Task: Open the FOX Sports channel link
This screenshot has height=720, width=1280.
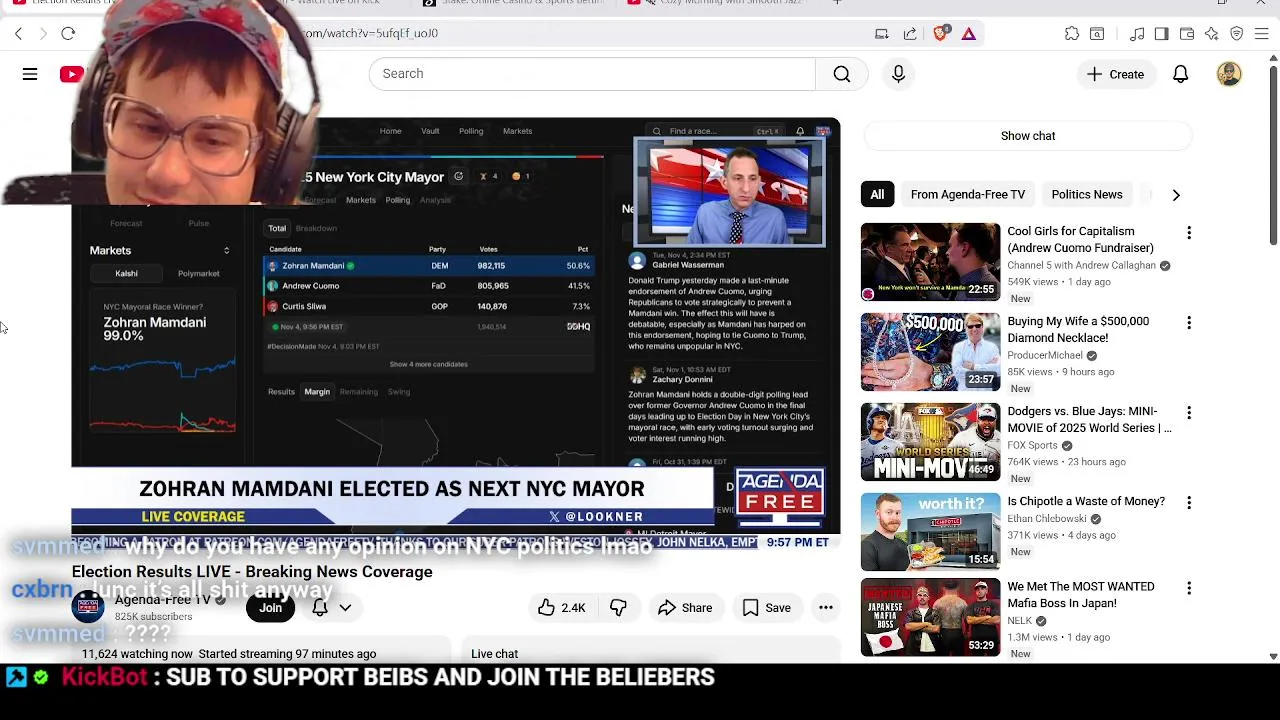Action: [1032, 446]
